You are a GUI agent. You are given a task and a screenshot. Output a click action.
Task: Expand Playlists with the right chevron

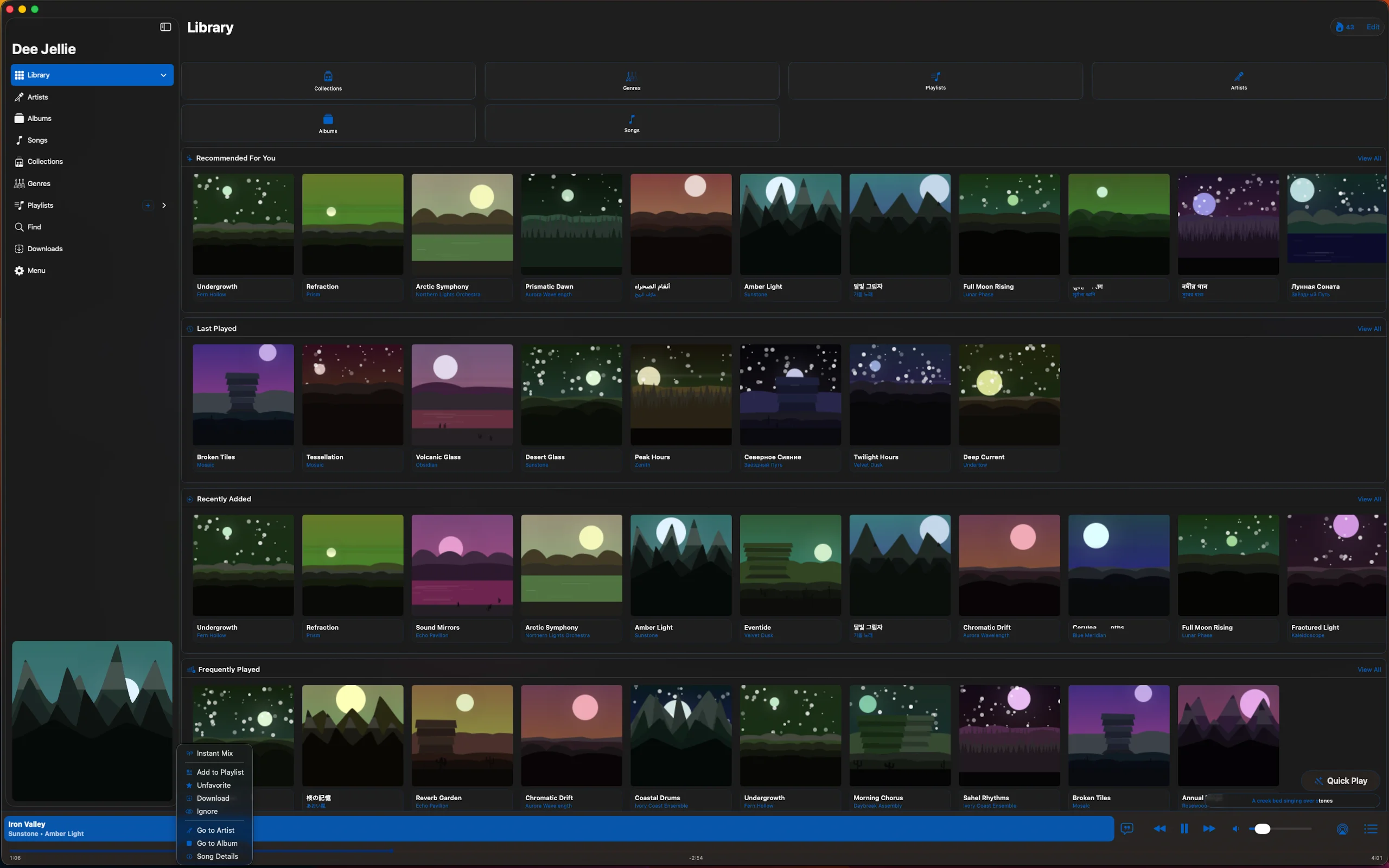click(x=164, y=205)
